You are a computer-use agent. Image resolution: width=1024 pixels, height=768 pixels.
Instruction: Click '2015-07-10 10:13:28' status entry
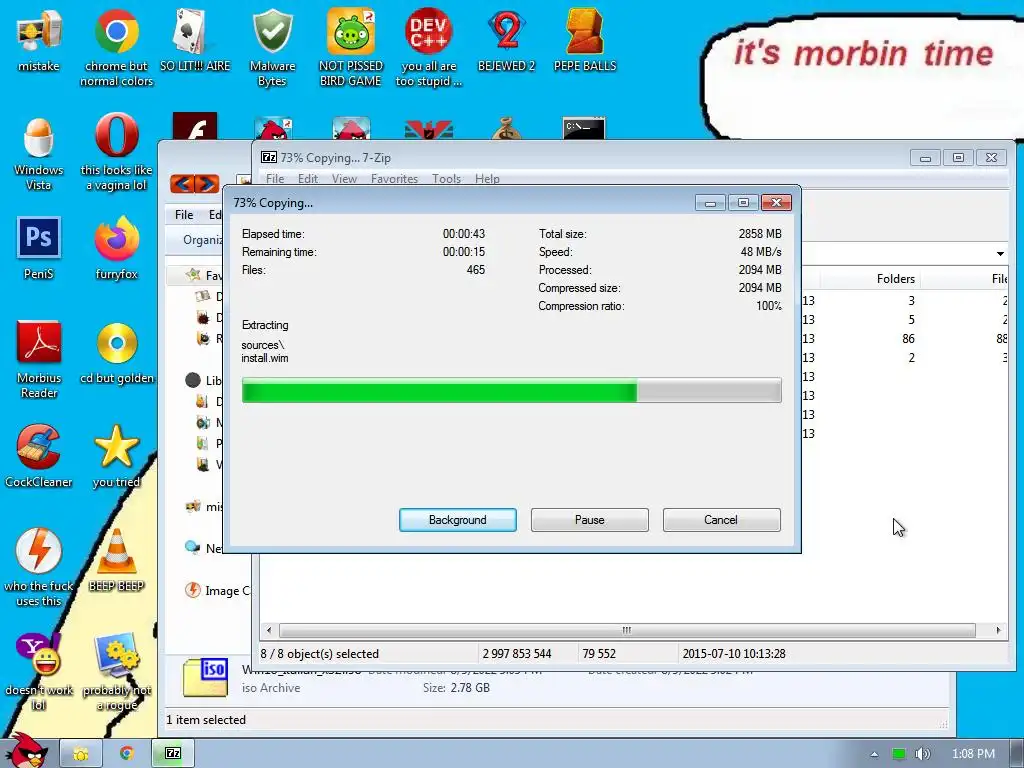(x=734, y=654)
